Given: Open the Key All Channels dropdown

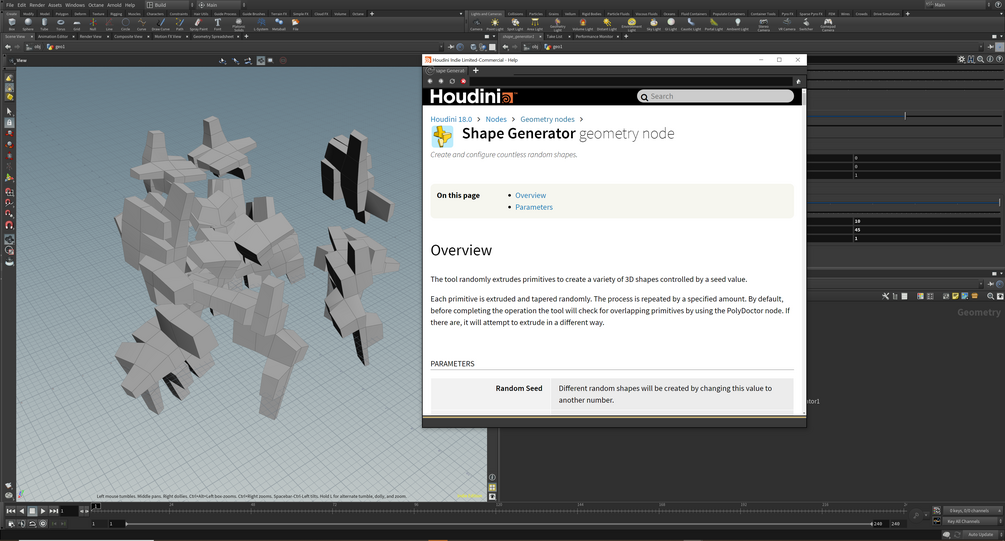Looking at the screenshot, I should coord(1001,521).
